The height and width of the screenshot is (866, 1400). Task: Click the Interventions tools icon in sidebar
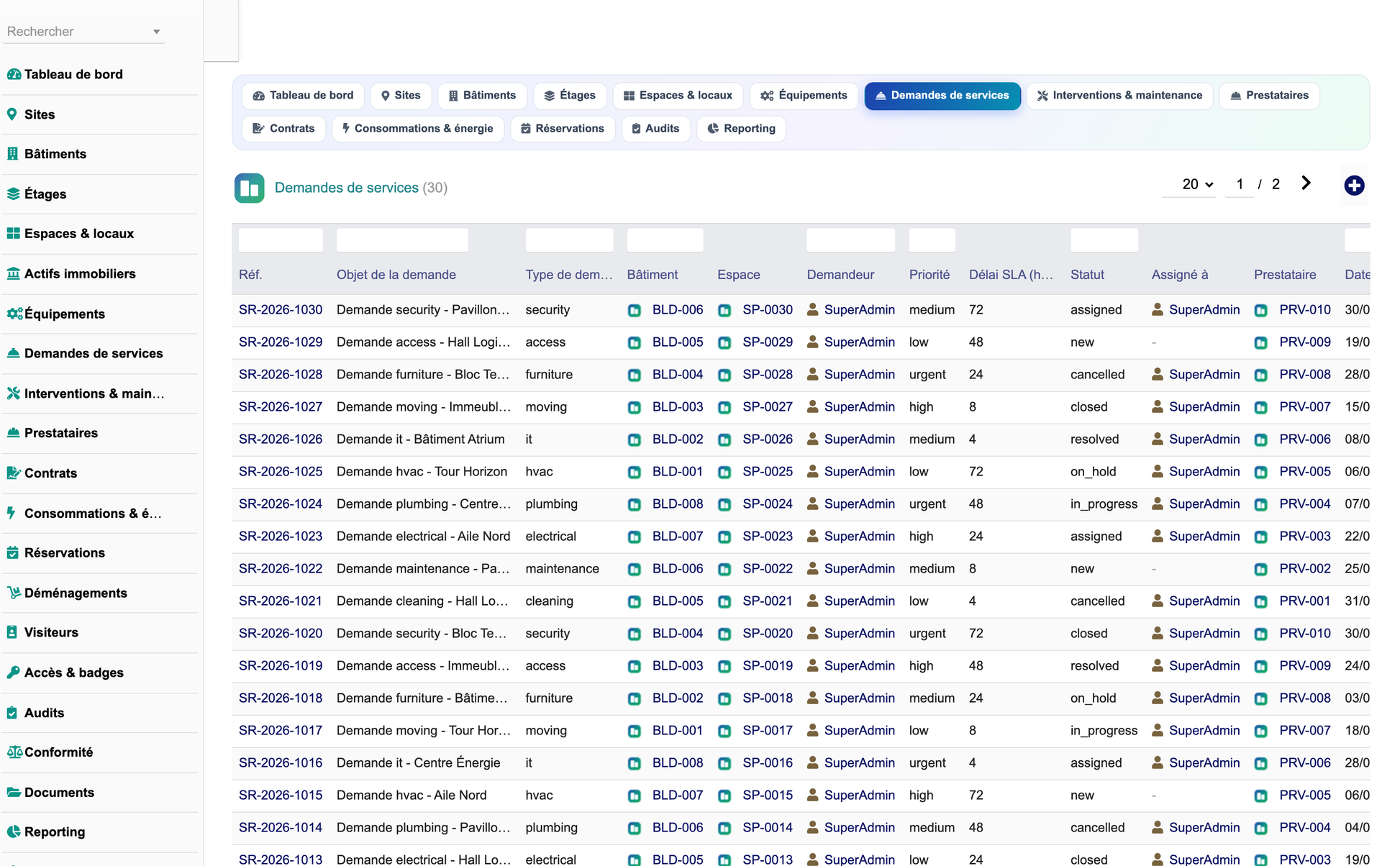click(x=14, y=393)
